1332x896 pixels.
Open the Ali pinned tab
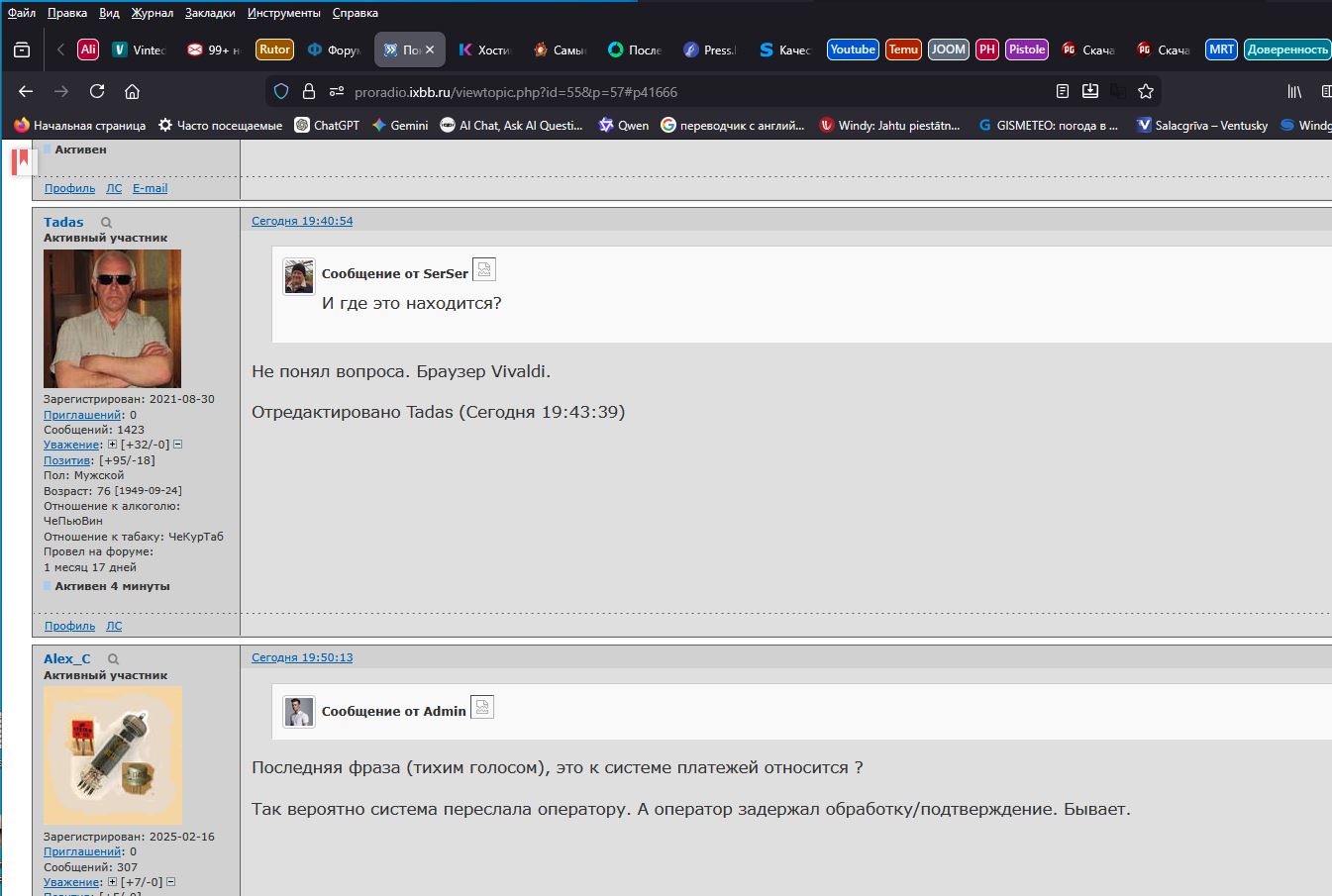pyautogui.click(x=88, y=50)
